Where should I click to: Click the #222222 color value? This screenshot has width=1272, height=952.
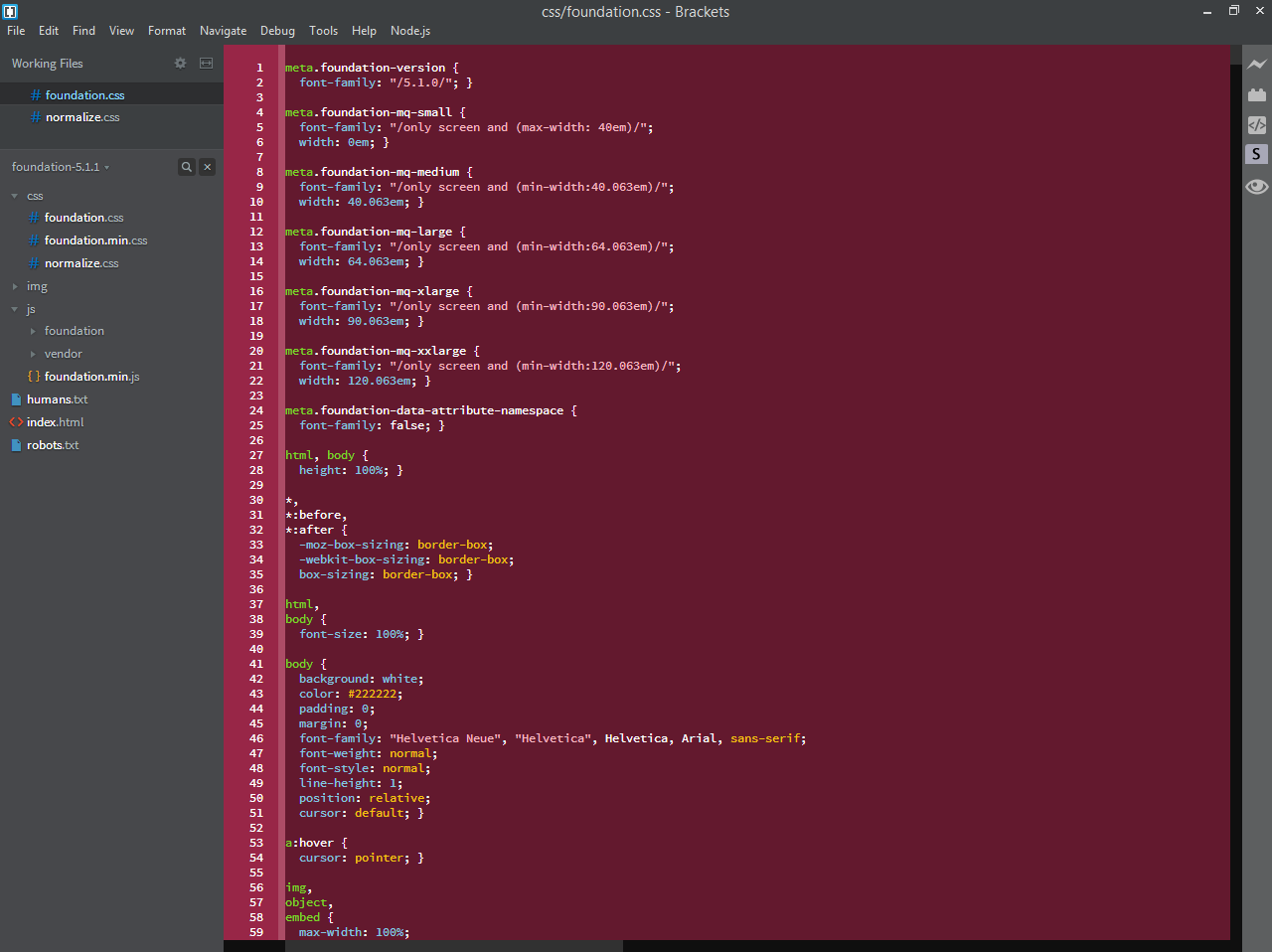372,694
